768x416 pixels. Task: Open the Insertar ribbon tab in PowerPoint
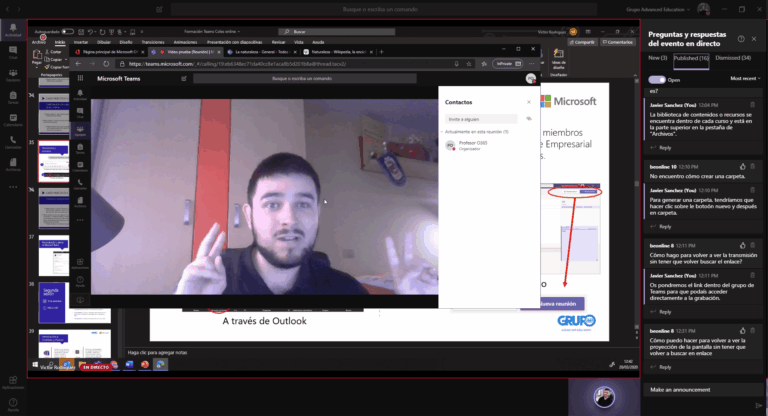coord(81,42)
